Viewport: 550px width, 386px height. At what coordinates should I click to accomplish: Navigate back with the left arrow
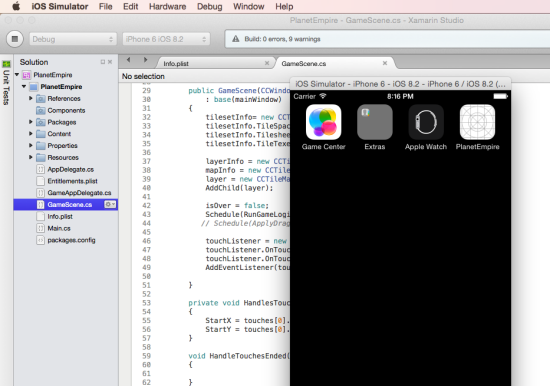[128, 60]
